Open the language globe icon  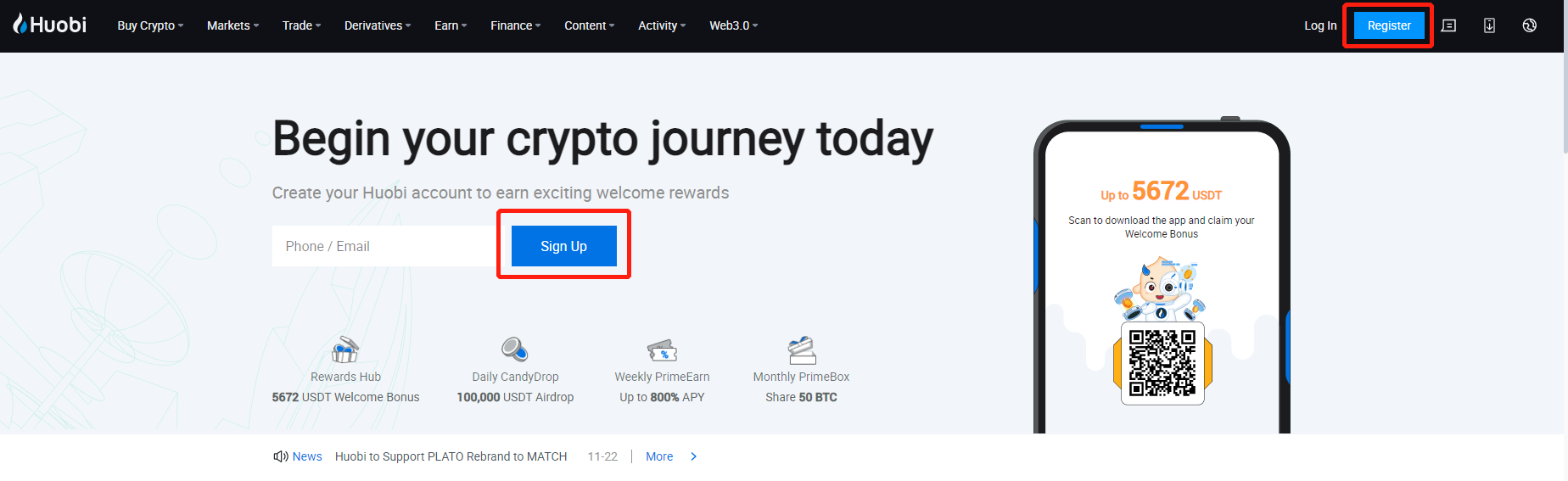(1529, 25)
